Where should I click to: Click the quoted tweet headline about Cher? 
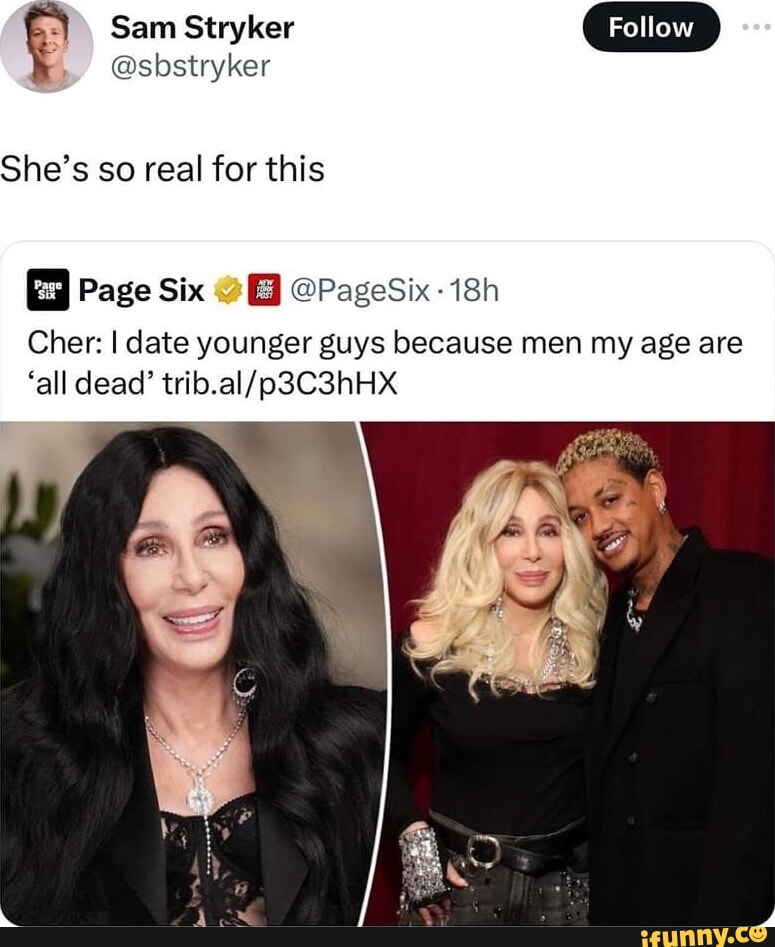pos(385,363)
